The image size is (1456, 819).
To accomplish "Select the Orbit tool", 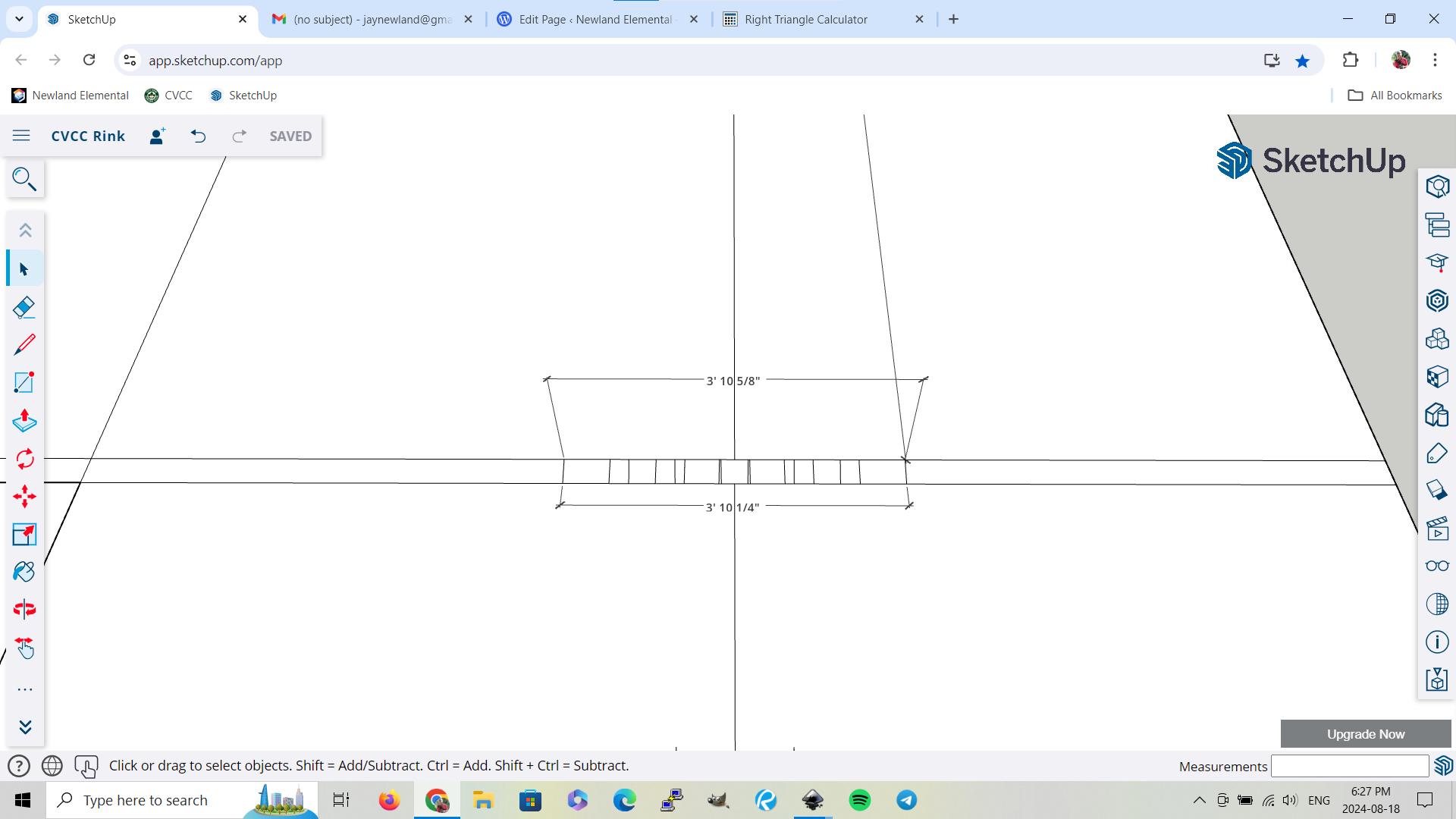I will (x=24, y=609).
